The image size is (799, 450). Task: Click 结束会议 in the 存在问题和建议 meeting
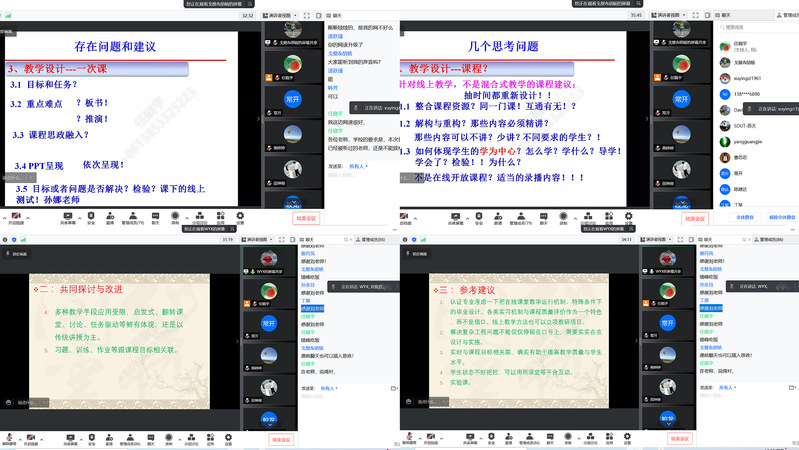(x=306, y=216)
